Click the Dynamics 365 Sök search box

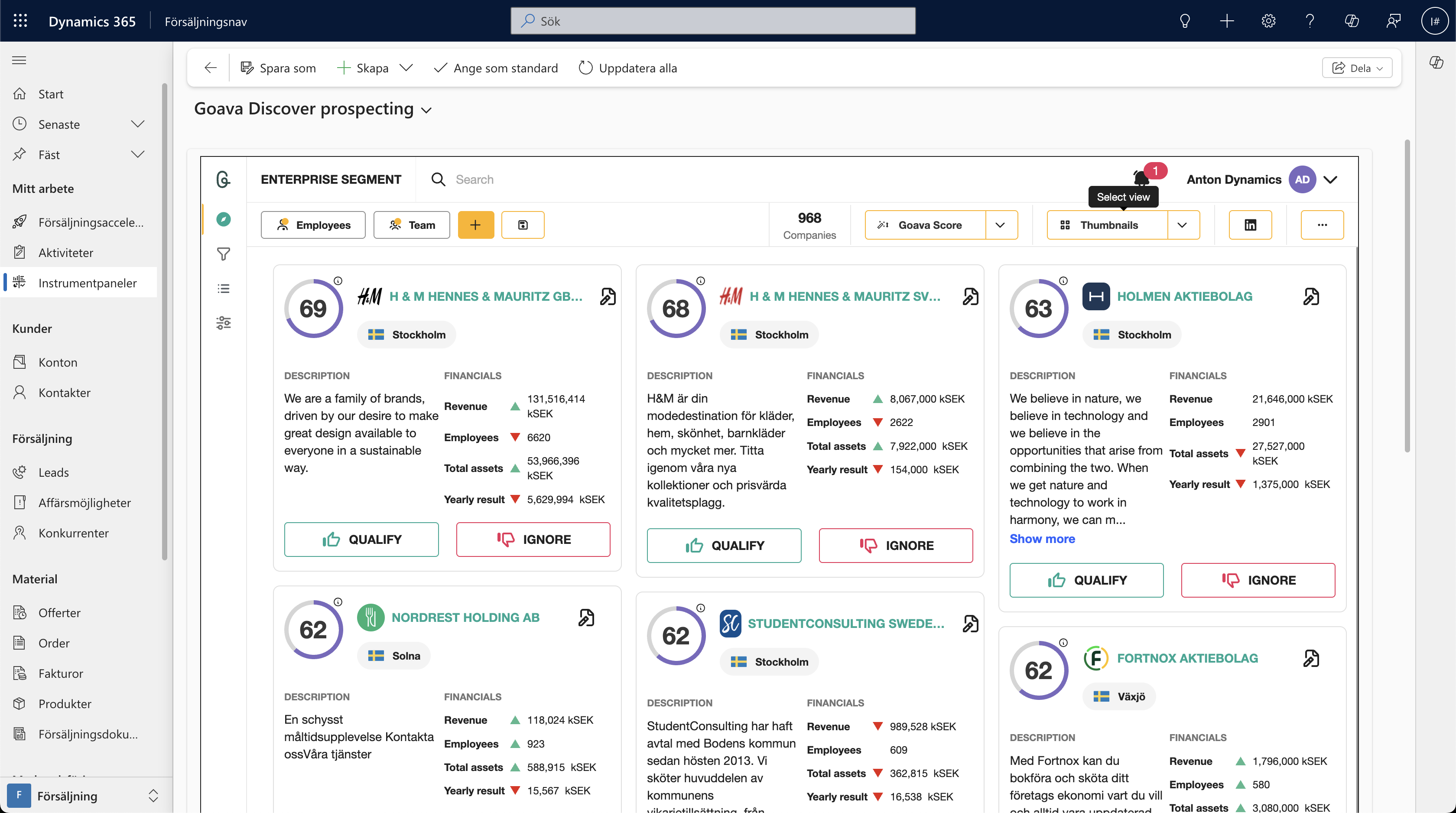[713, 21]
